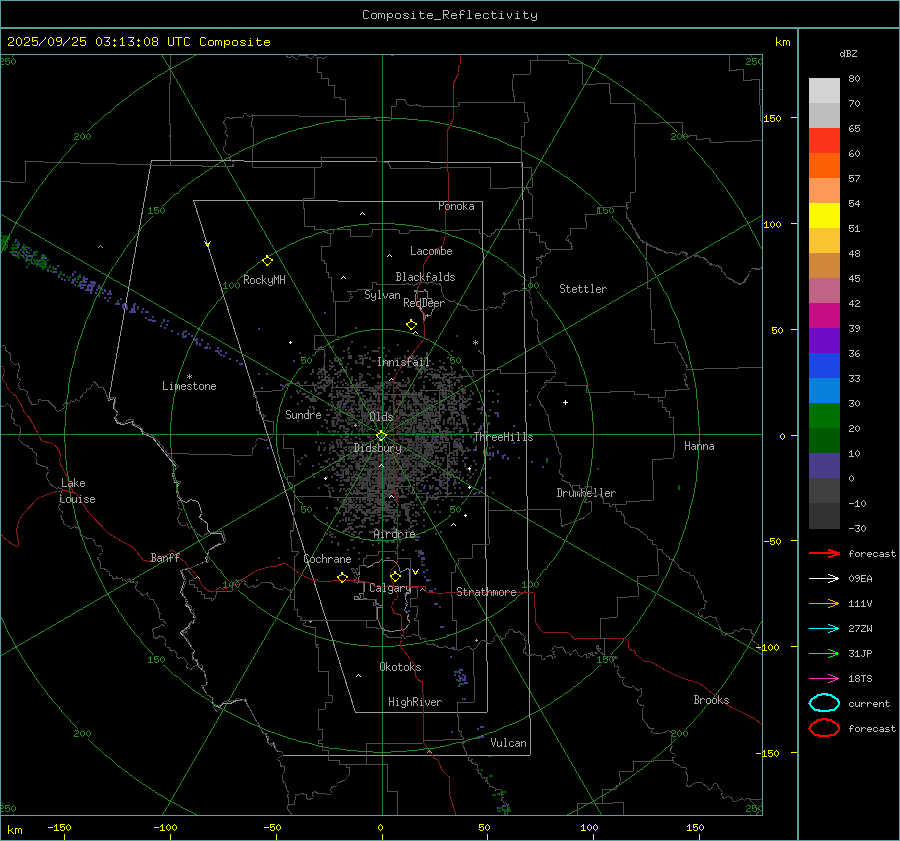Click the yellow diamond marker above Calgary label
The image size is (900, 841).
point(395,576)
